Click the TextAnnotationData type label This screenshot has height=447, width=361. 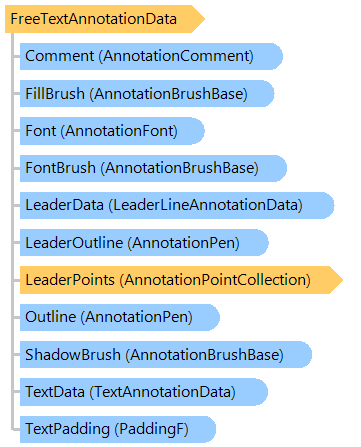pyautogui.click(x=163, y=392)
